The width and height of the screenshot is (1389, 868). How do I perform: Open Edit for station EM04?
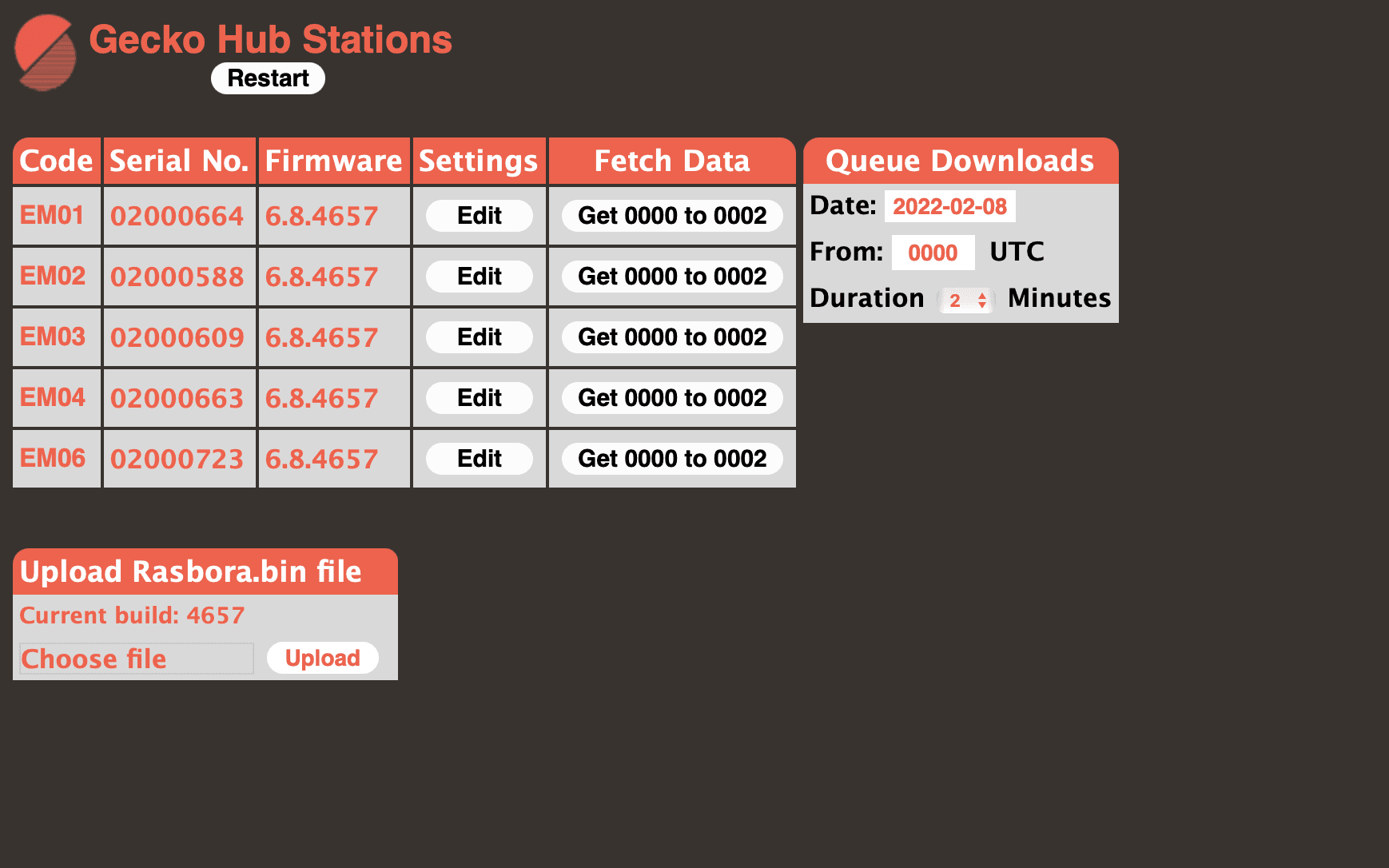pos(480,398)
